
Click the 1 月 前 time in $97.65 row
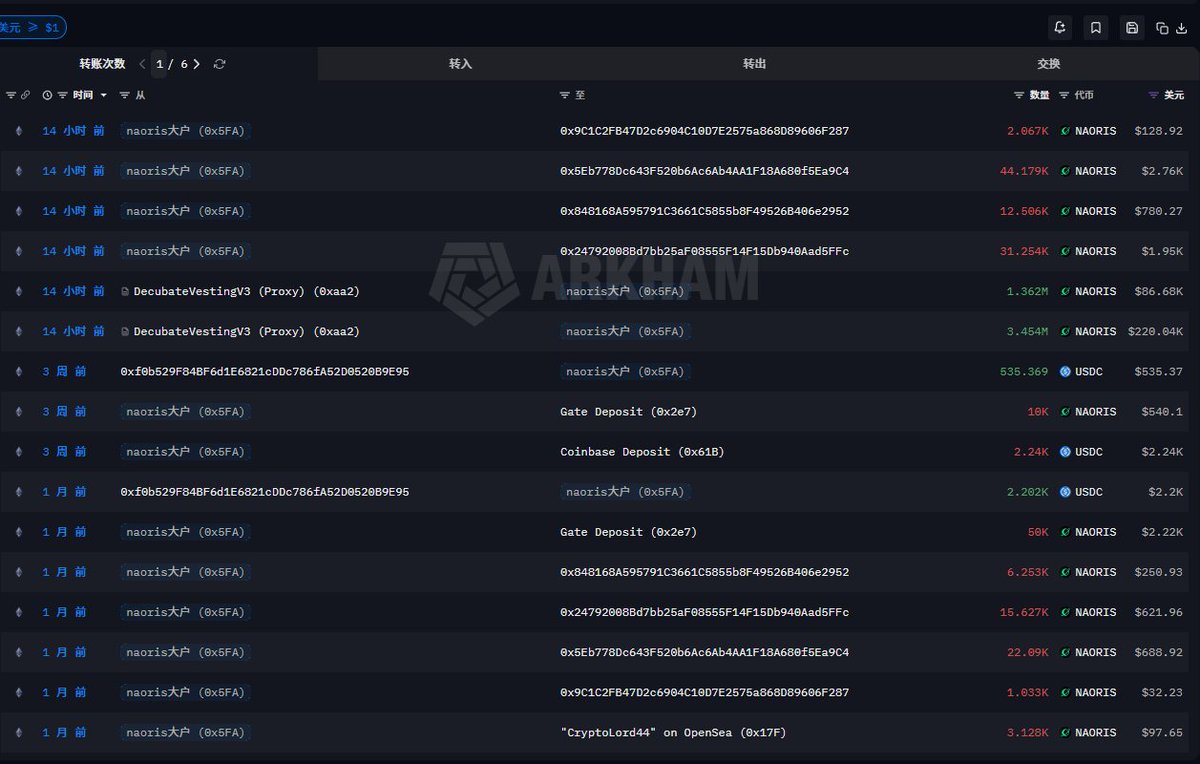click(64, 732)
